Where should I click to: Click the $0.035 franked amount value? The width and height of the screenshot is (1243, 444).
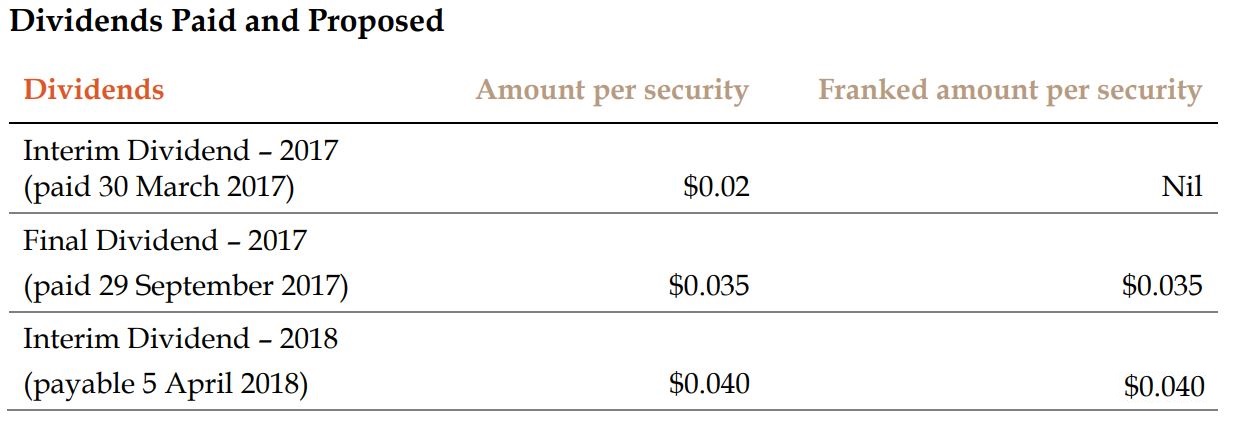1162,287
